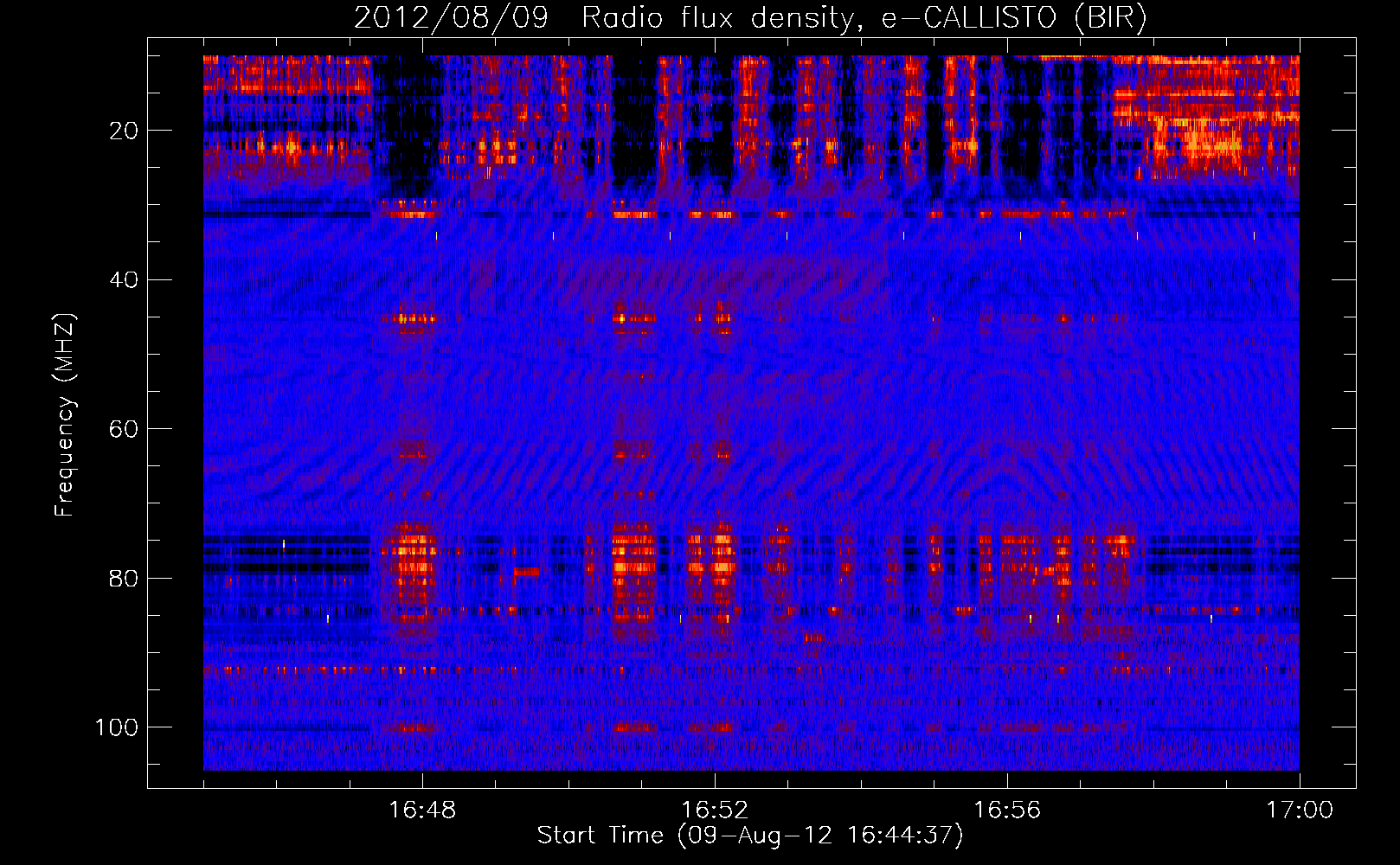Click the 17:00 time tick label

pos(1300,811)
